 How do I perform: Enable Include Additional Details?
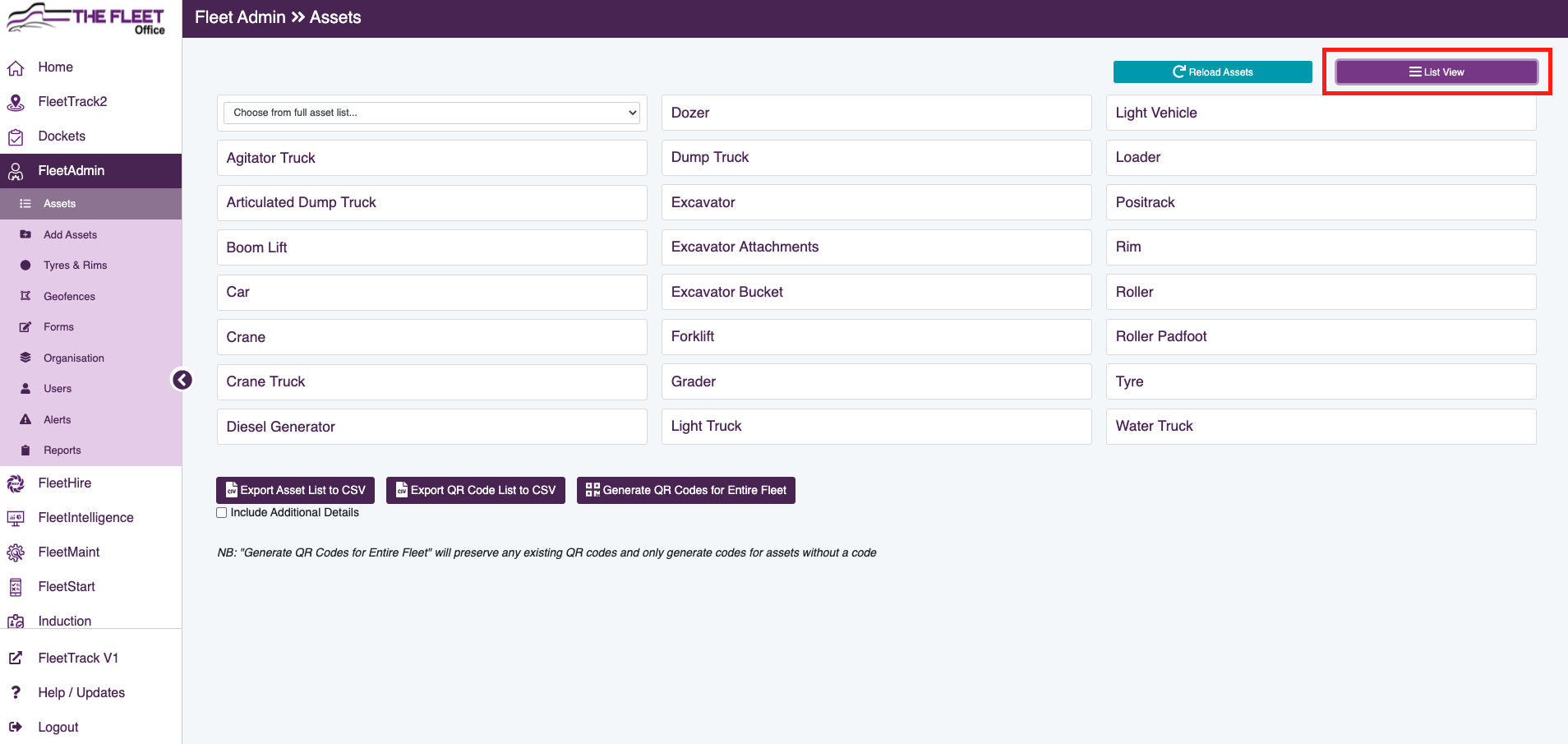(x=221, y=512)
